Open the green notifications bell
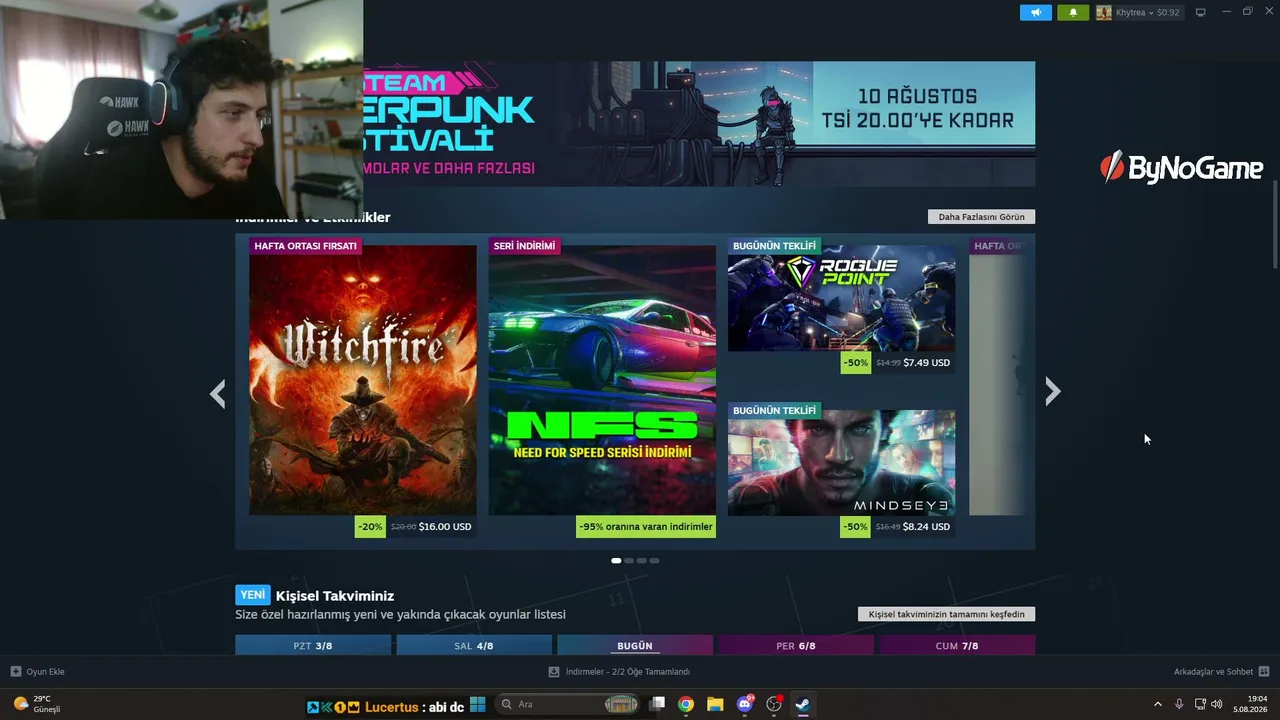1280x720 pixels. (1073, 13)
